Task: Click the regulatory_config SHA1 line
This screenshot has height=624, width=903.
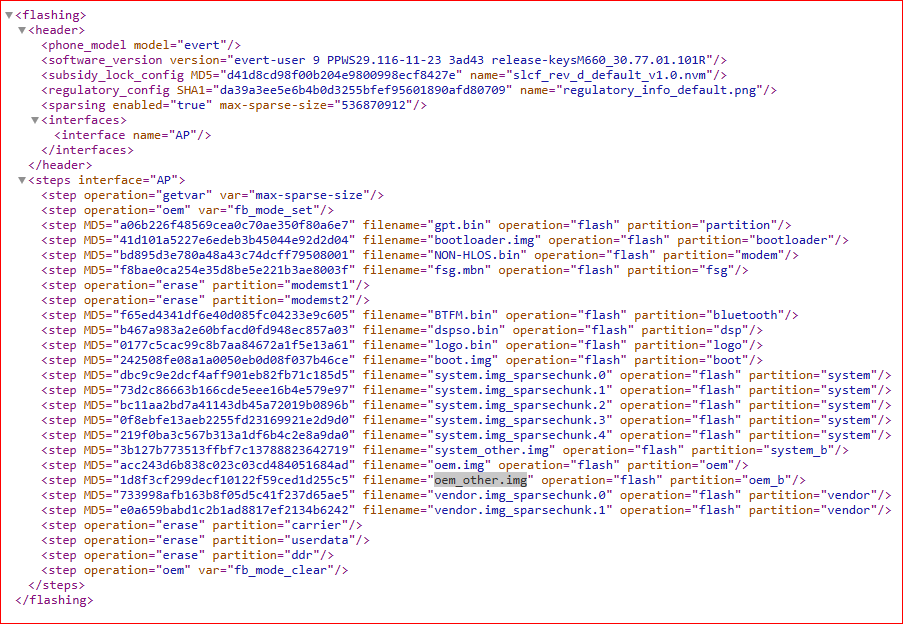Action: 409,90
